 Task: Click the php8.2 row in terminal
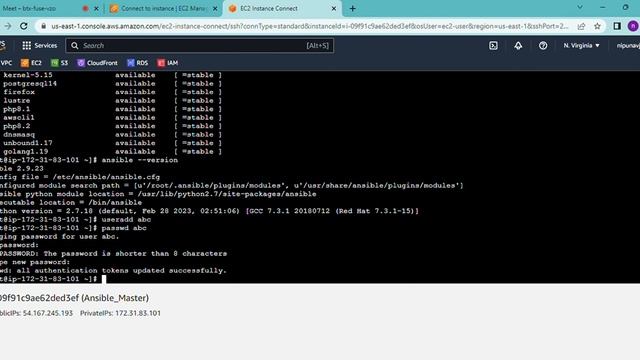[x=112, y=126]
